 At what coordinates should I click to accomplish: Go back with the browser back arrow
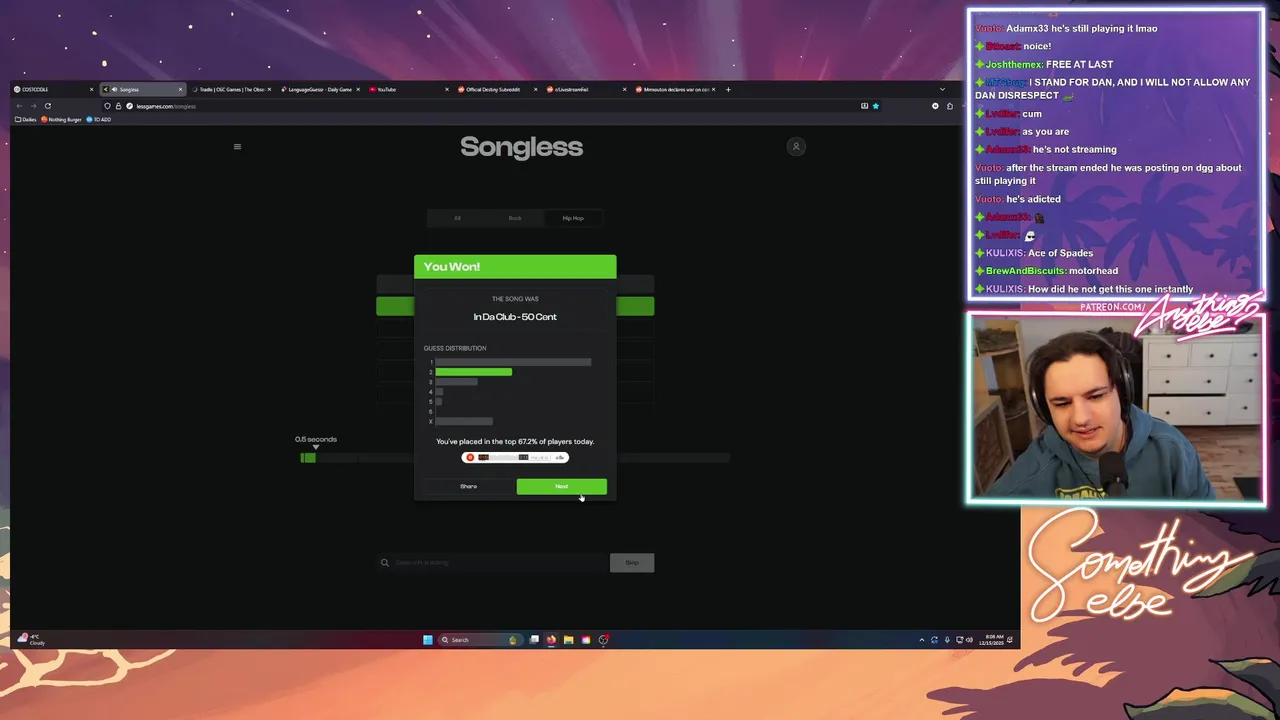pyautogui.click(x=19, y=106)
